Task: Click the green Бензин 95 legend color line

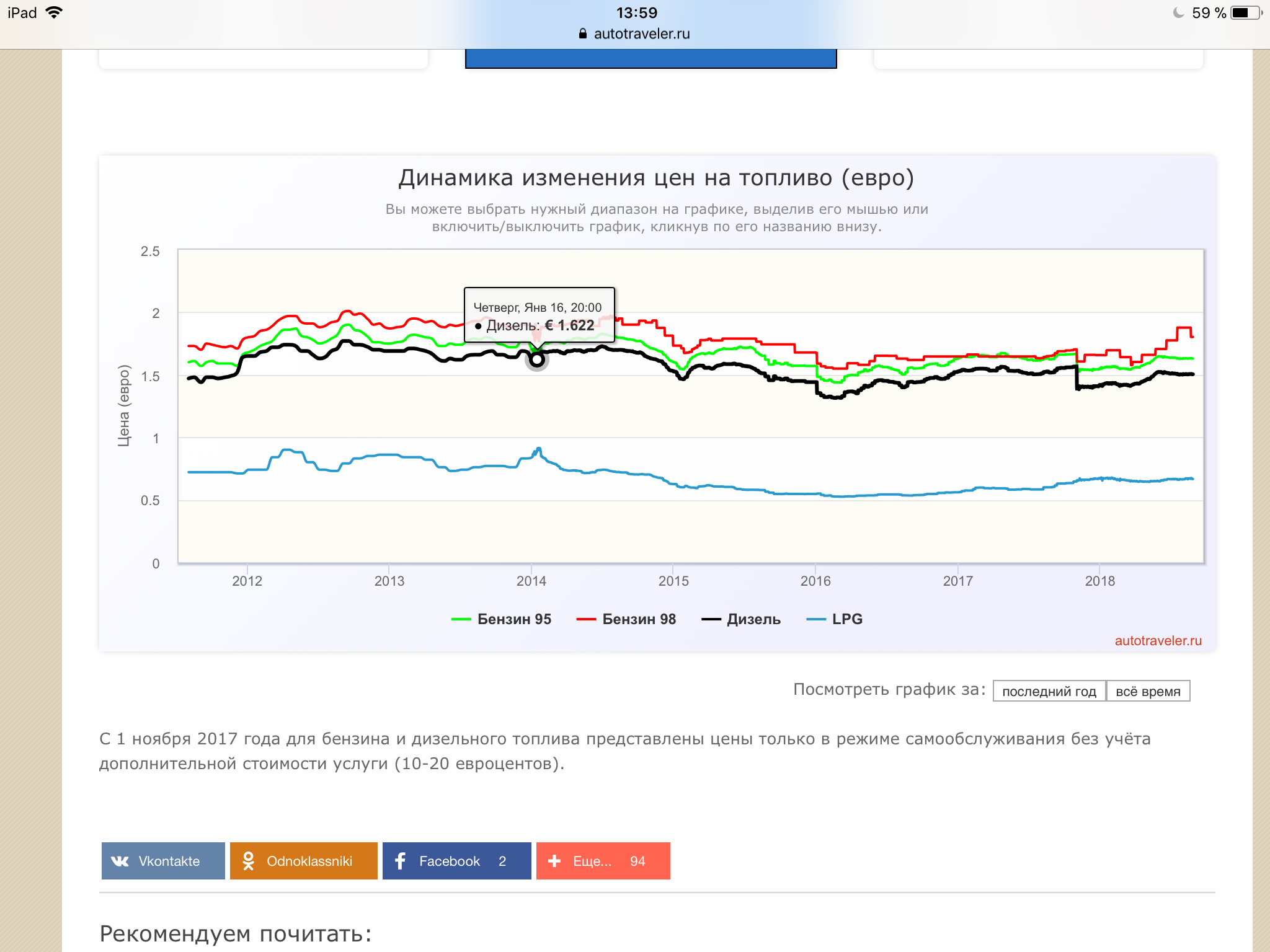Action: (x=461, y=619)
